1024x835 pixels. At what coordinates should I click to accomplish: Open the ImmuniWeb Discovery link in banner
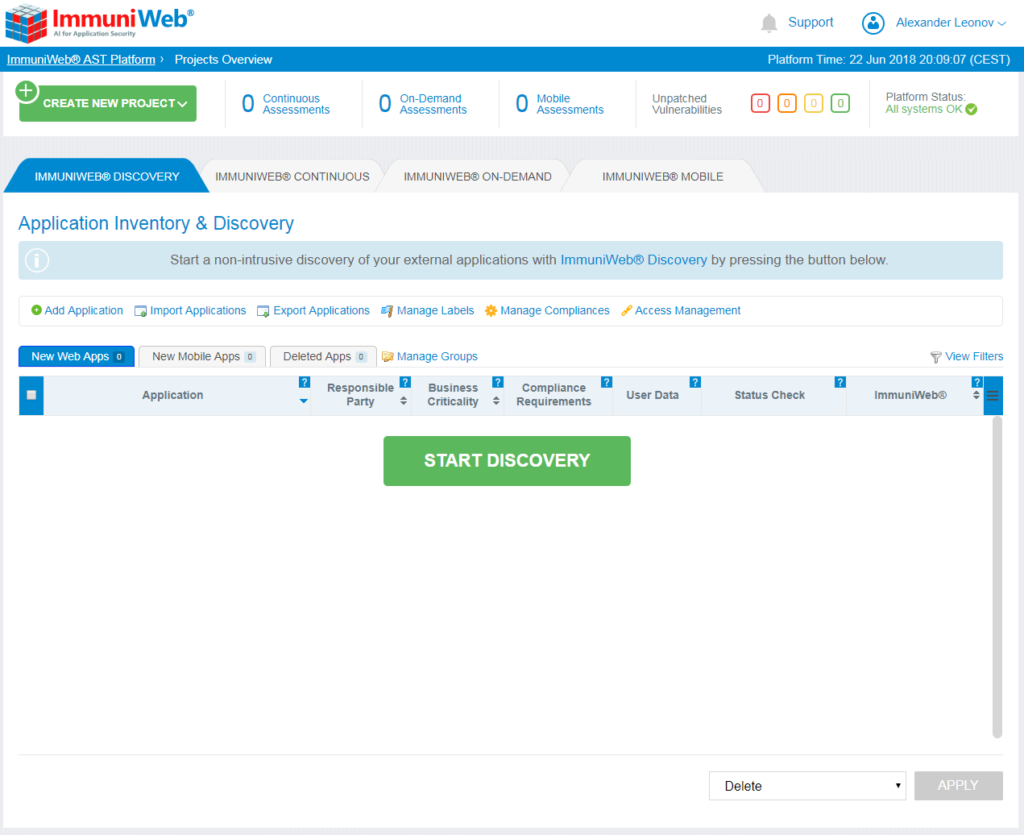[x=633, y=260]
